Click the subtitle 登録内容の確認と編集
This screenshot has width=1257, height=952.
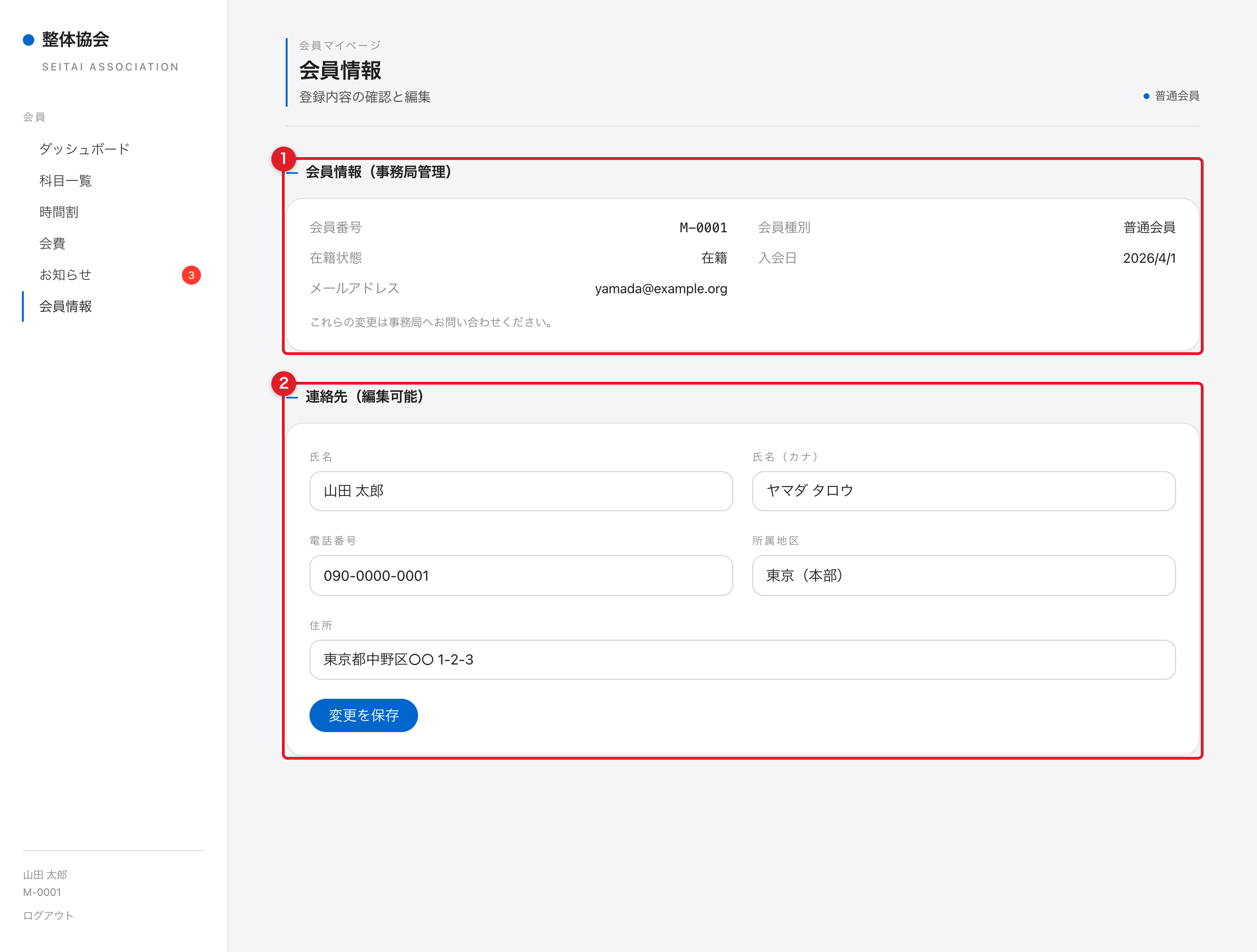(x=365, y=97)
